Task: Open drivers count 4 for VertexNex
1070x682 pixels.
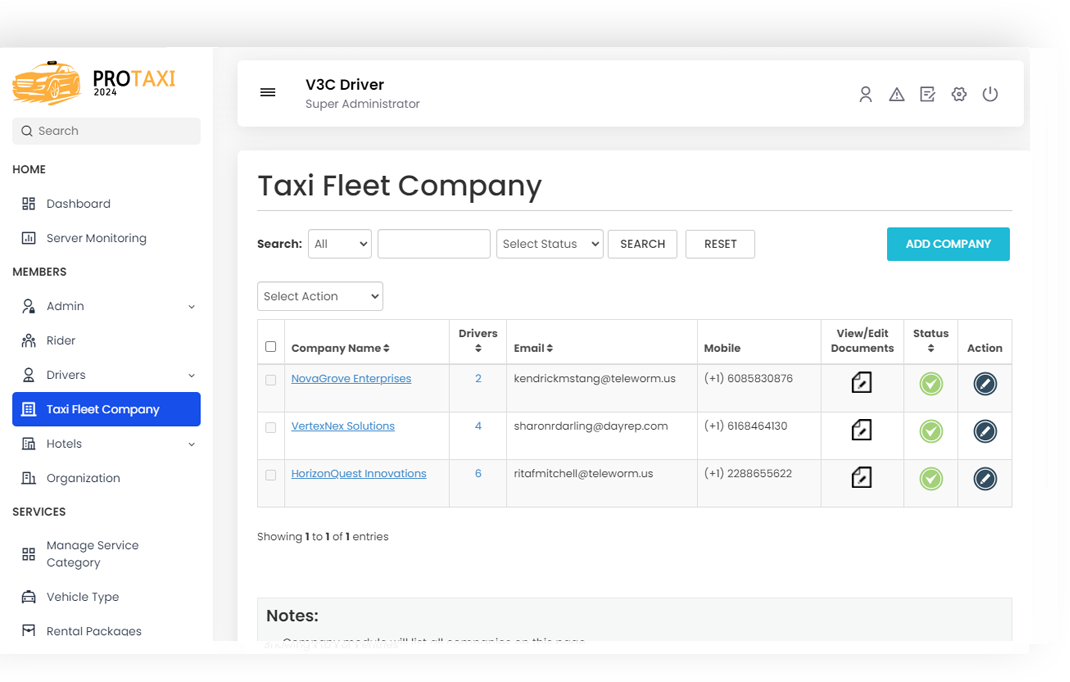Action: (x=478, y=426)
